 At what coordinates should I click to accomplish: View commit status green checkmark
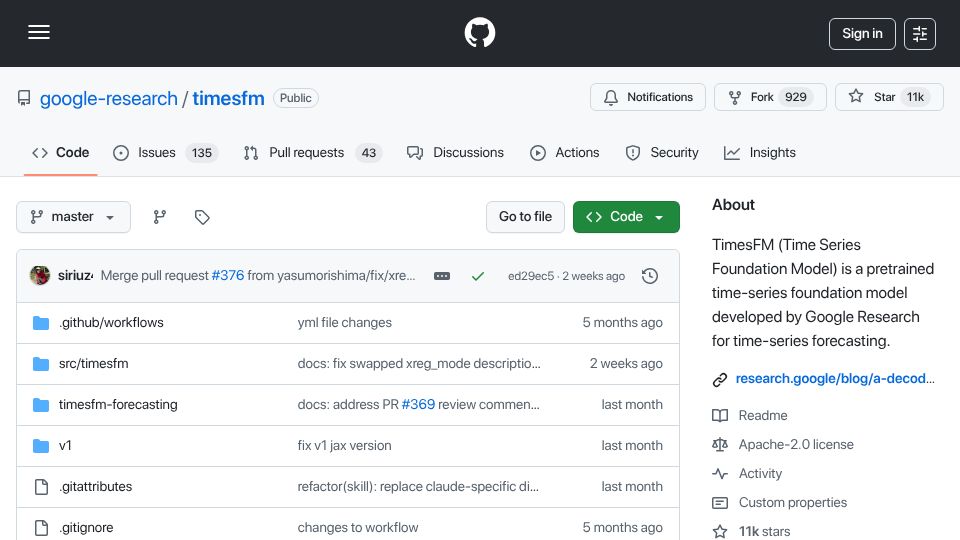point(478,276)
